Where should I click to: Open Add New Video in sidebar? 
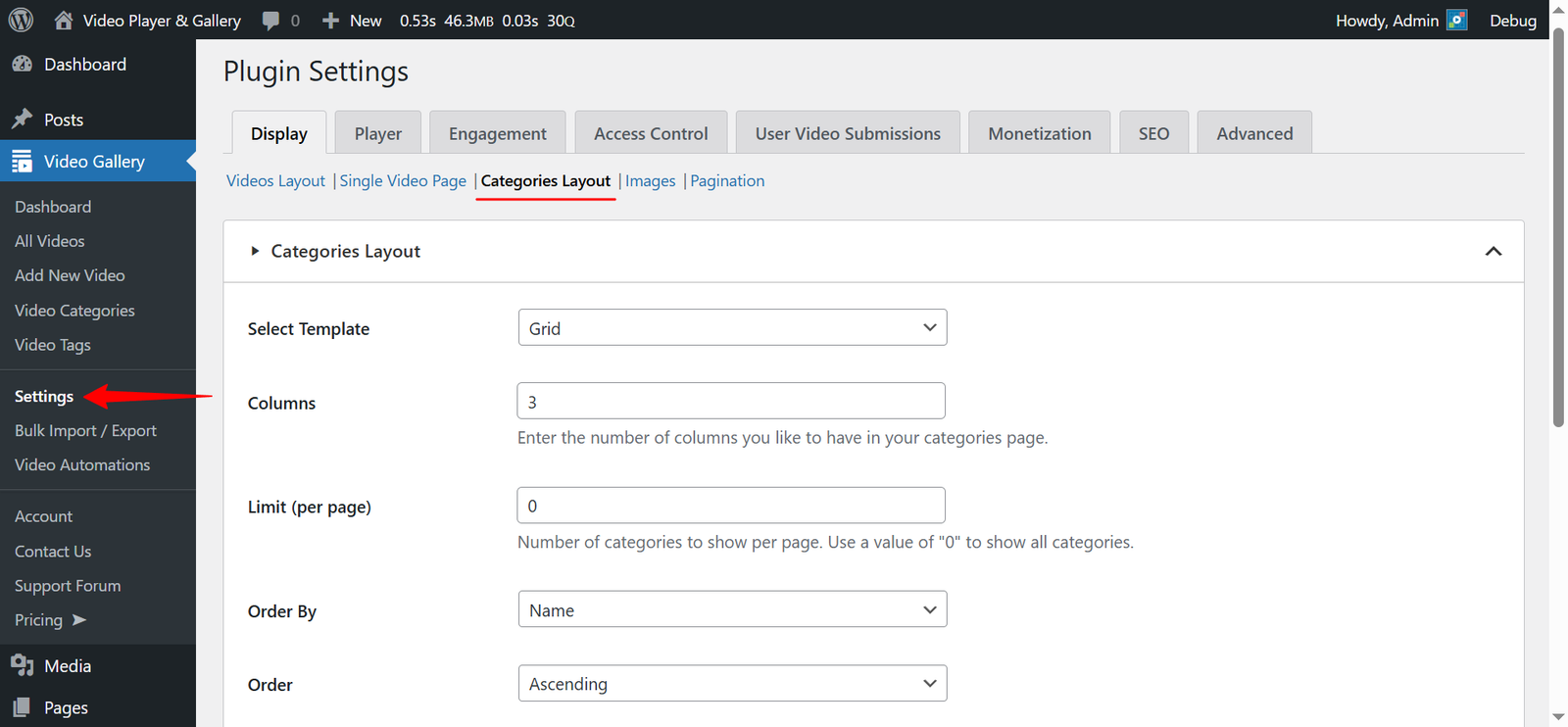tap(70, 275)
